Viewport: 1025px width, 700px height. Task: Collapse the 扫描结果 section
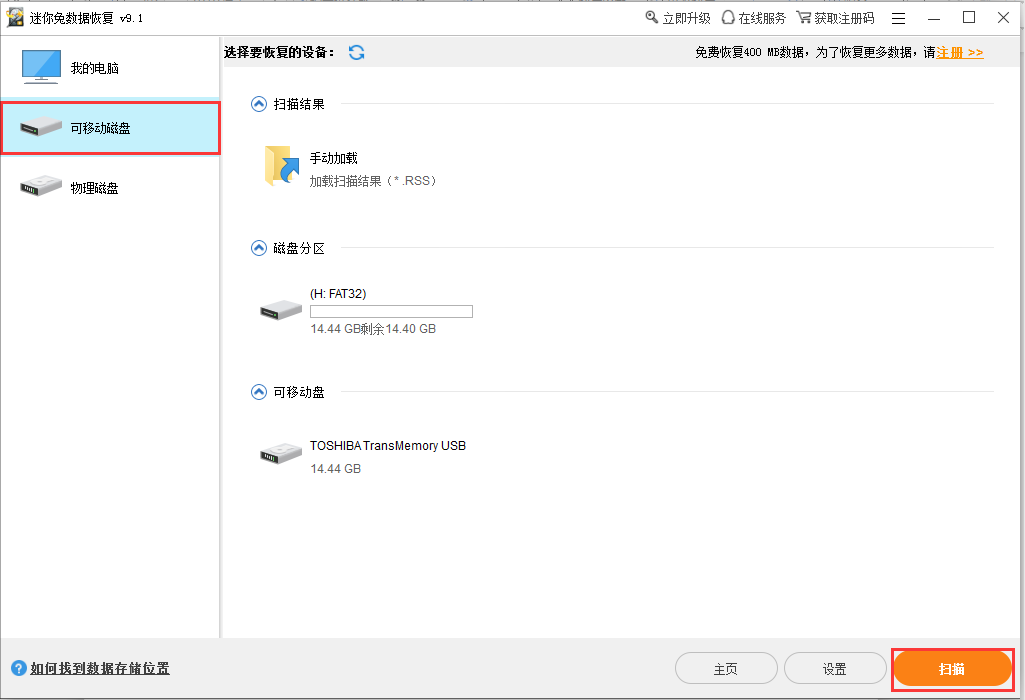click(x=259, y=104)
